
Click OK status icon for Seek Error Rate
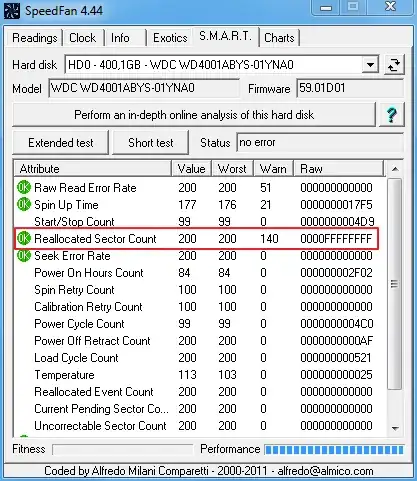point(24,256)
